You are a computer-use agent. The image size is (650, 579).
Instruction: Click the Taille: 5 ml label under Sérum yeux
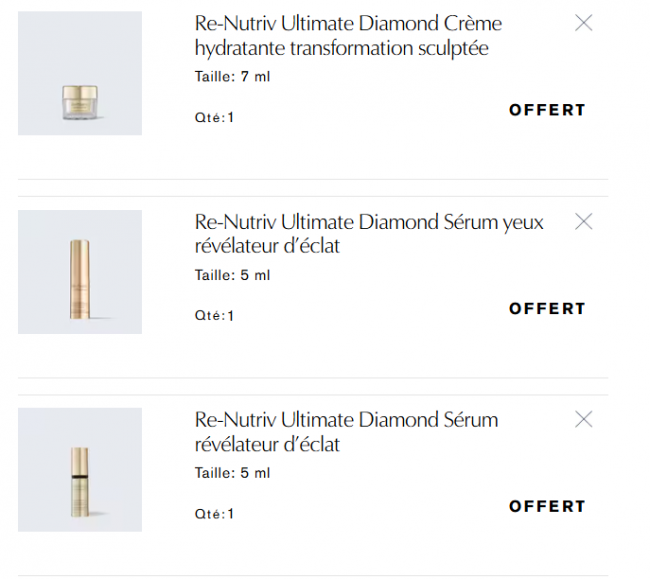pyautogui.click(x=232, y=275)
